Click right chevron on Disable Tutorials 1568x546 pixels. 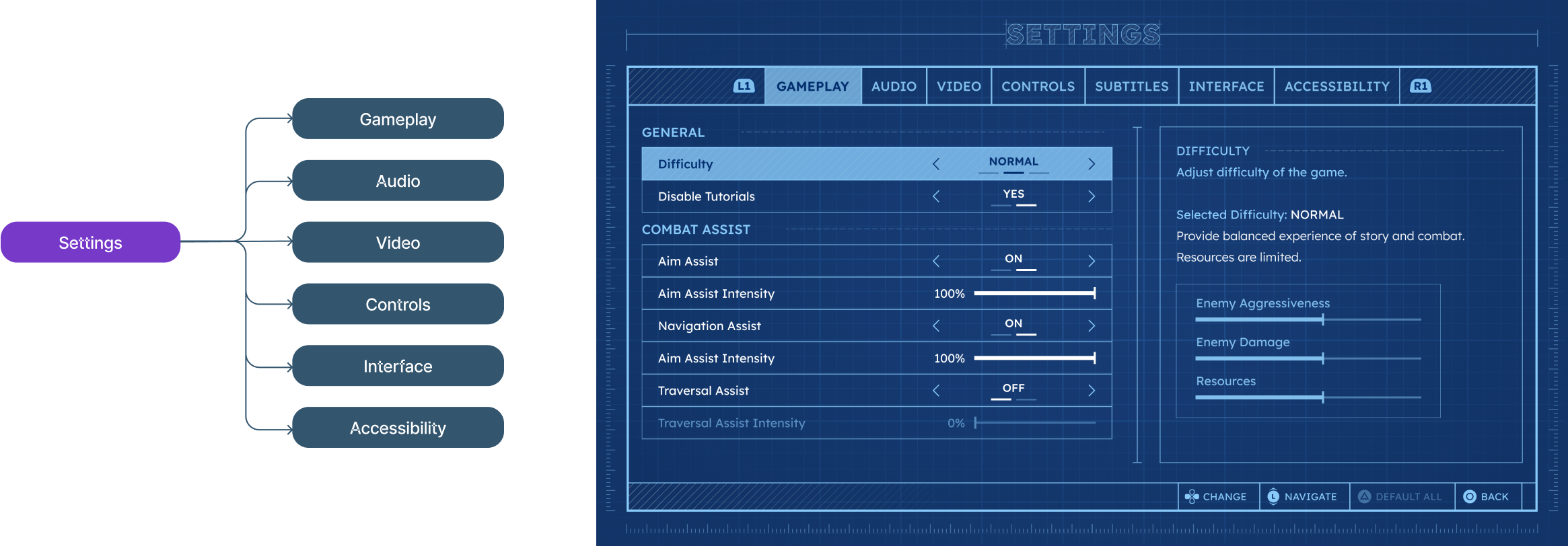click(1092, 196)
